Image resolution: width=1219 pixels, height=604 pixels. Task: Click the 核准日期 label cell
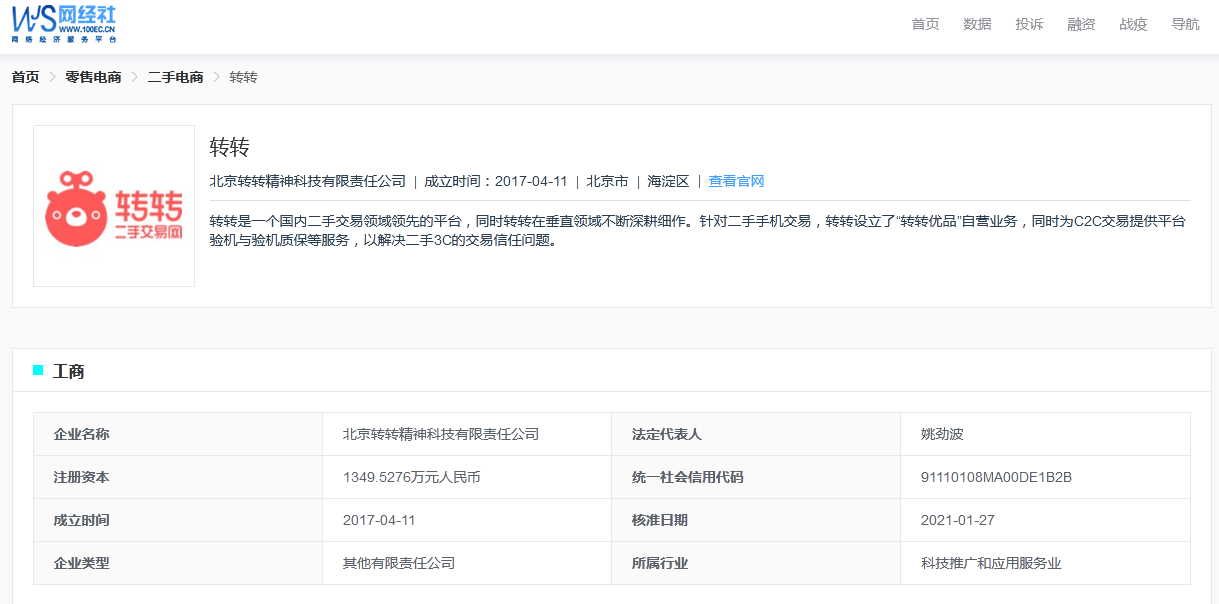click(x=756, y=520)
